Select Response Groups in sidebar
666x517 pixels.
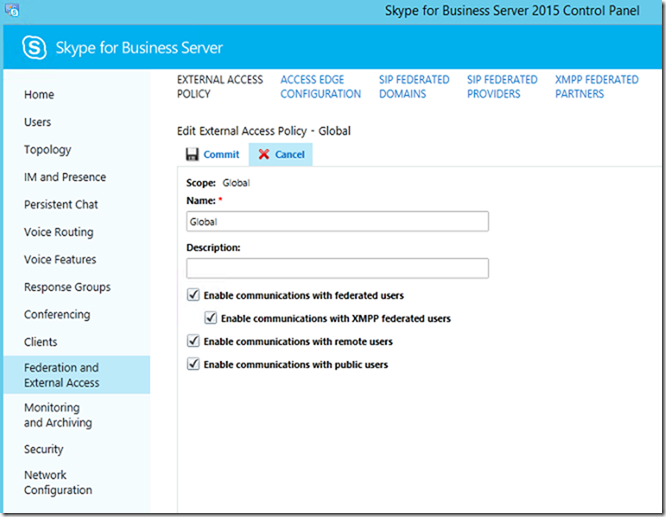click(x=67, y=287)
